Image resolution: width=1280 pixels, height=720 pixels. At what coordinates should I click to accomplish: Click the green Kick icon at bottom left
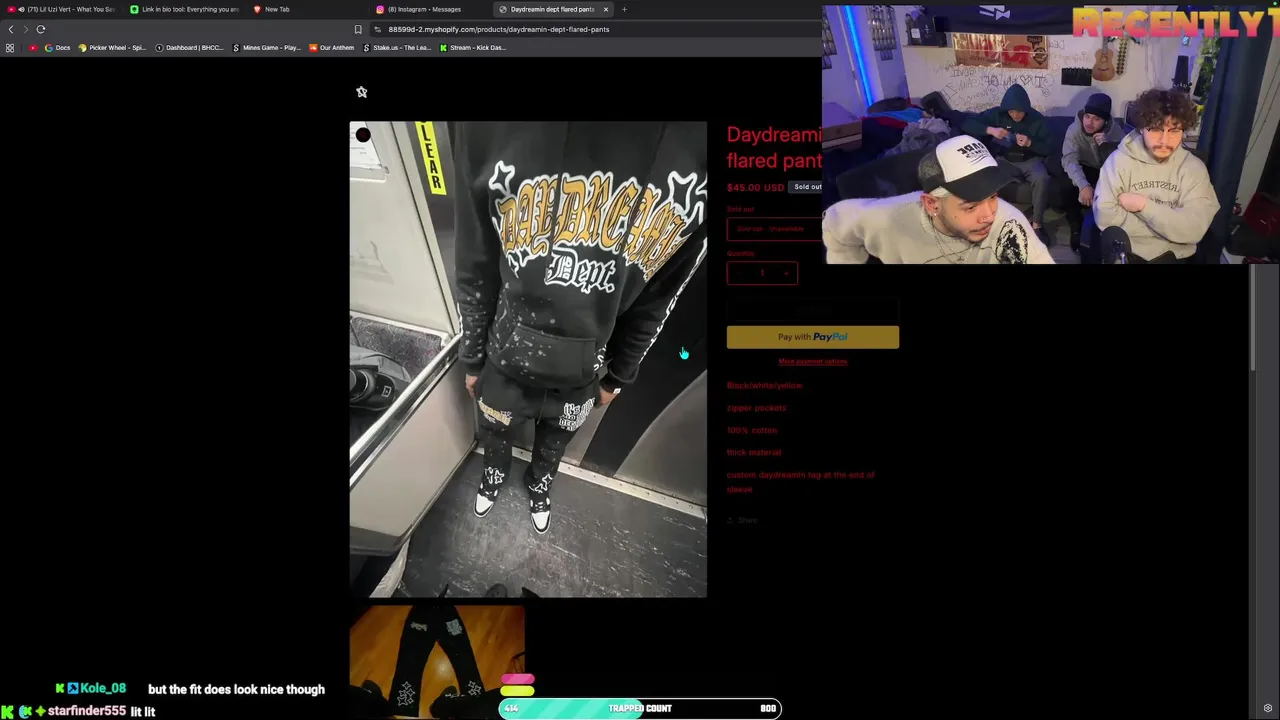(x=8, y=711)
